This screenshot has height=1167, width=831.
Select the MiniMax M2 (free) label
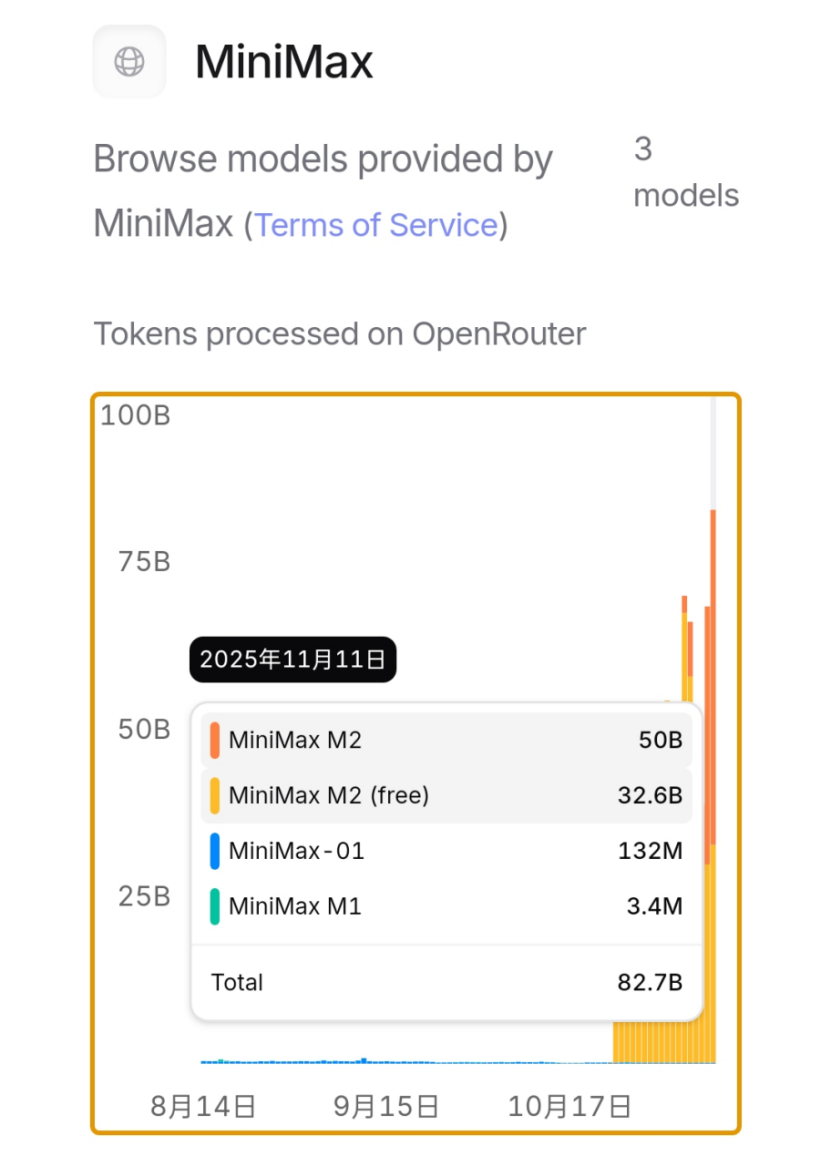pos(328,795)
